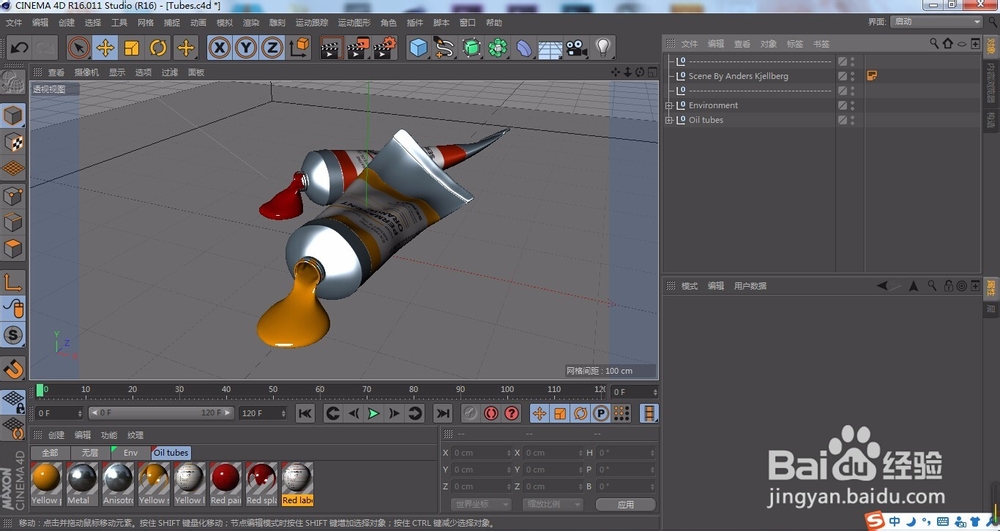
Task: Open the 运动图形 menu
Action: [x=354, y=22]
